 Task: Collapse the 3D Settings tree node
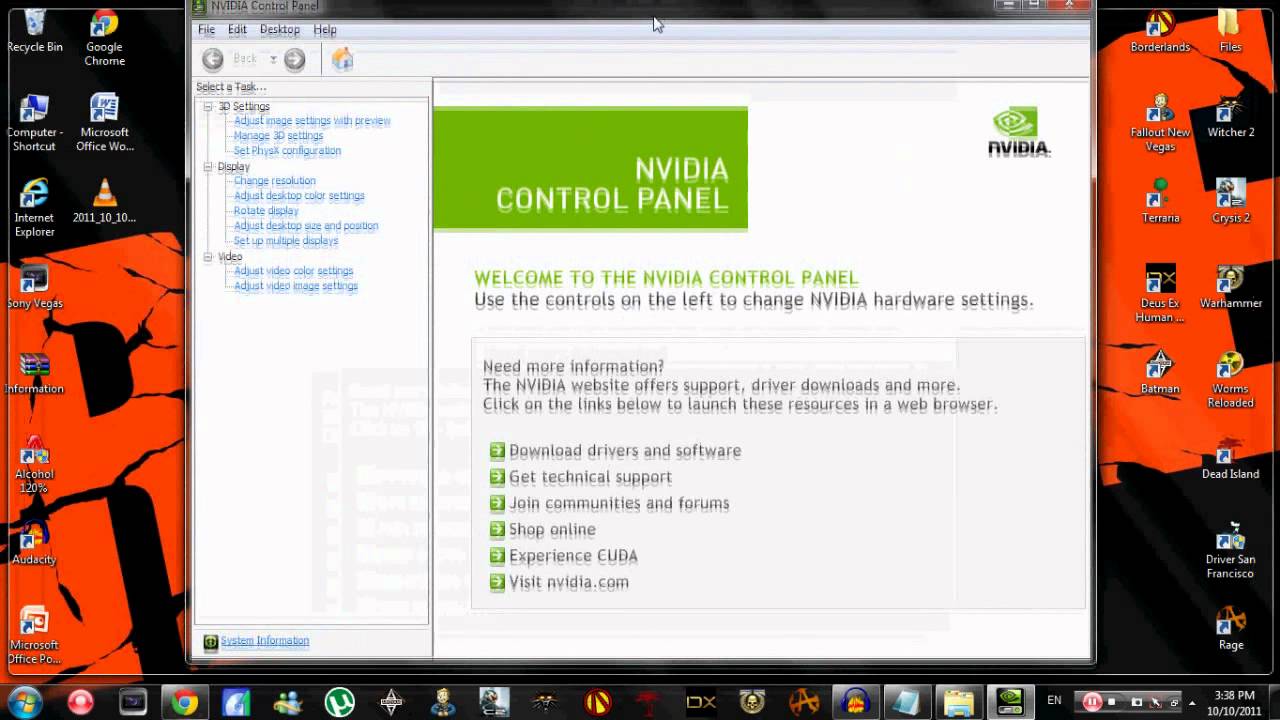pyautogui.click(x=208, y=106)
